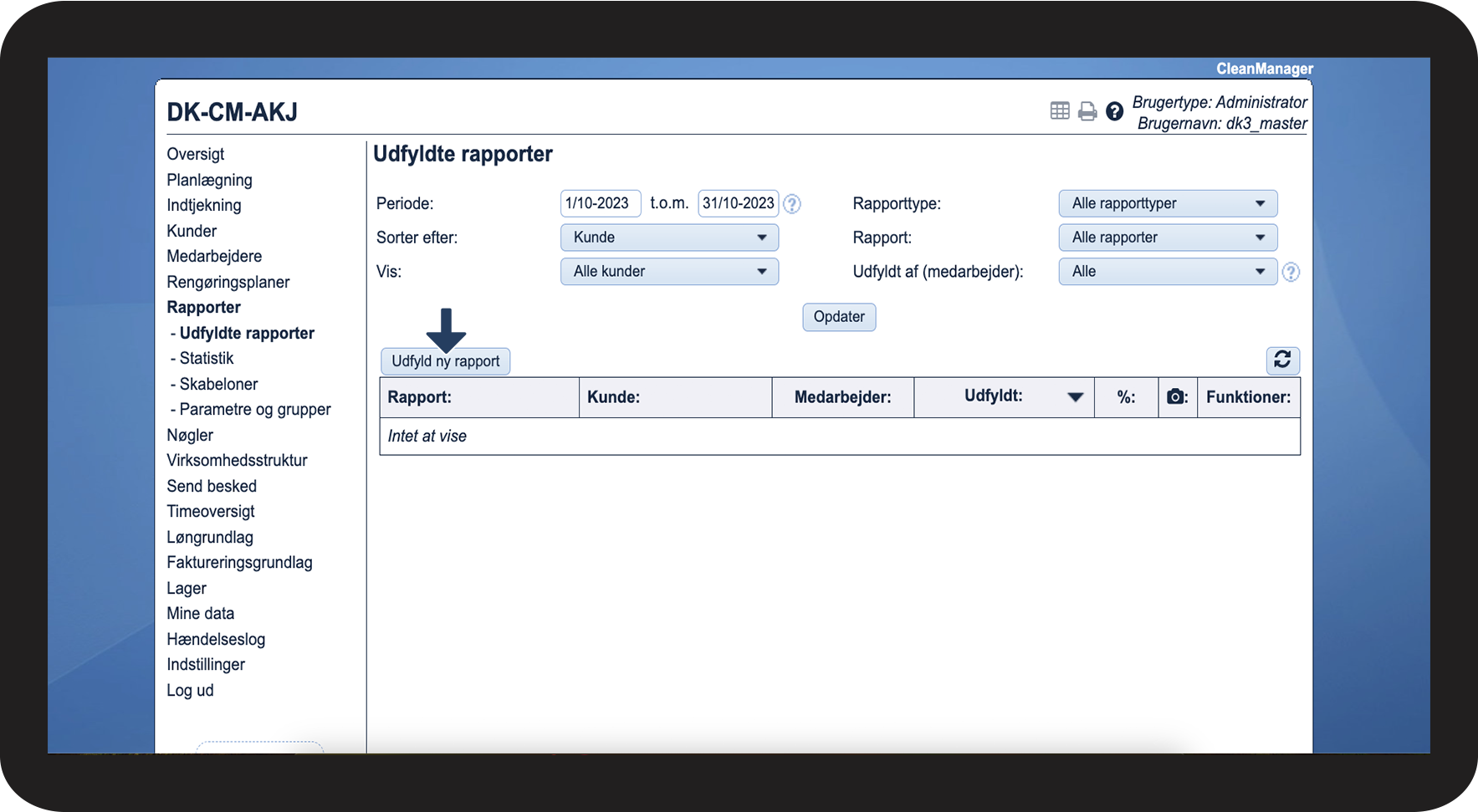Click help icon next to Udfyldt af dropdown

click(x=1291, y=272)
